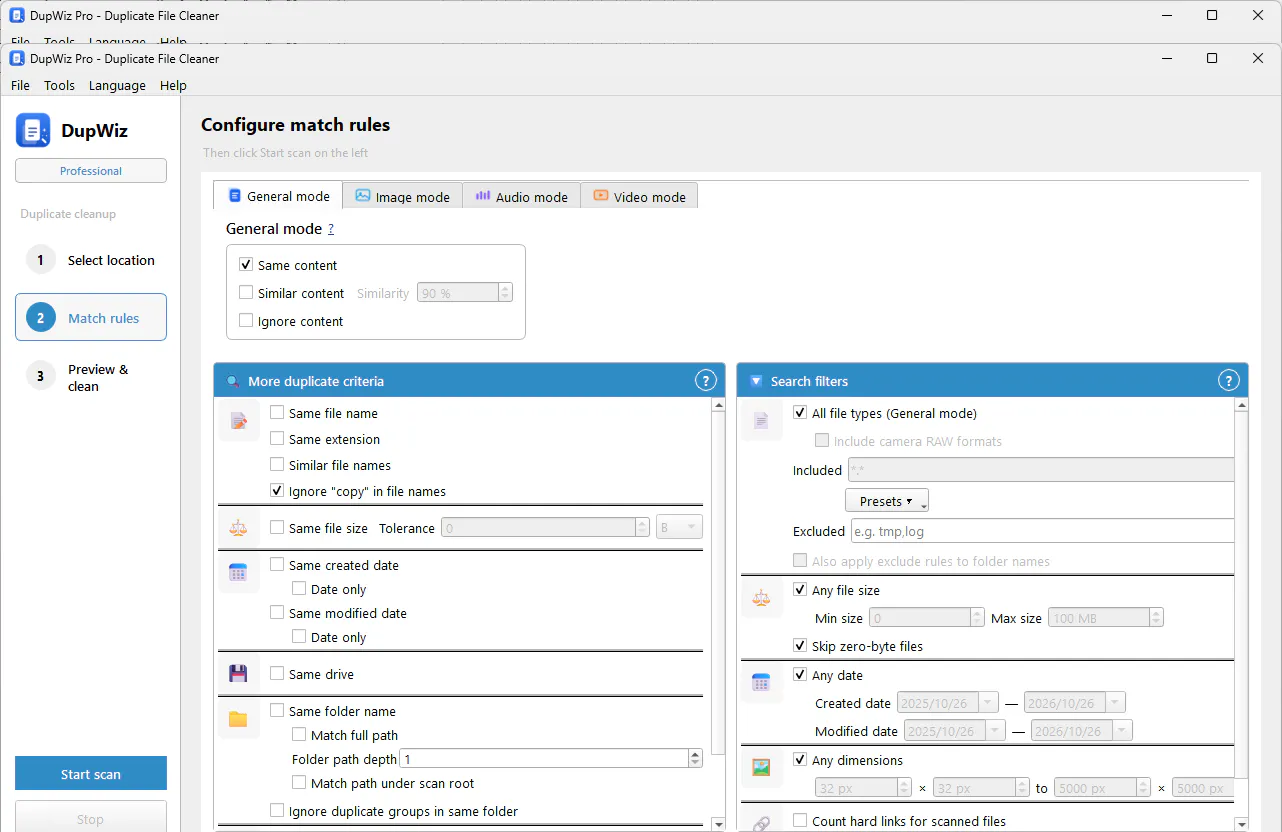Click the Search filters panel vertical scrollbar
Viewport: 1282px width, 832px height.
[1241, 615]
